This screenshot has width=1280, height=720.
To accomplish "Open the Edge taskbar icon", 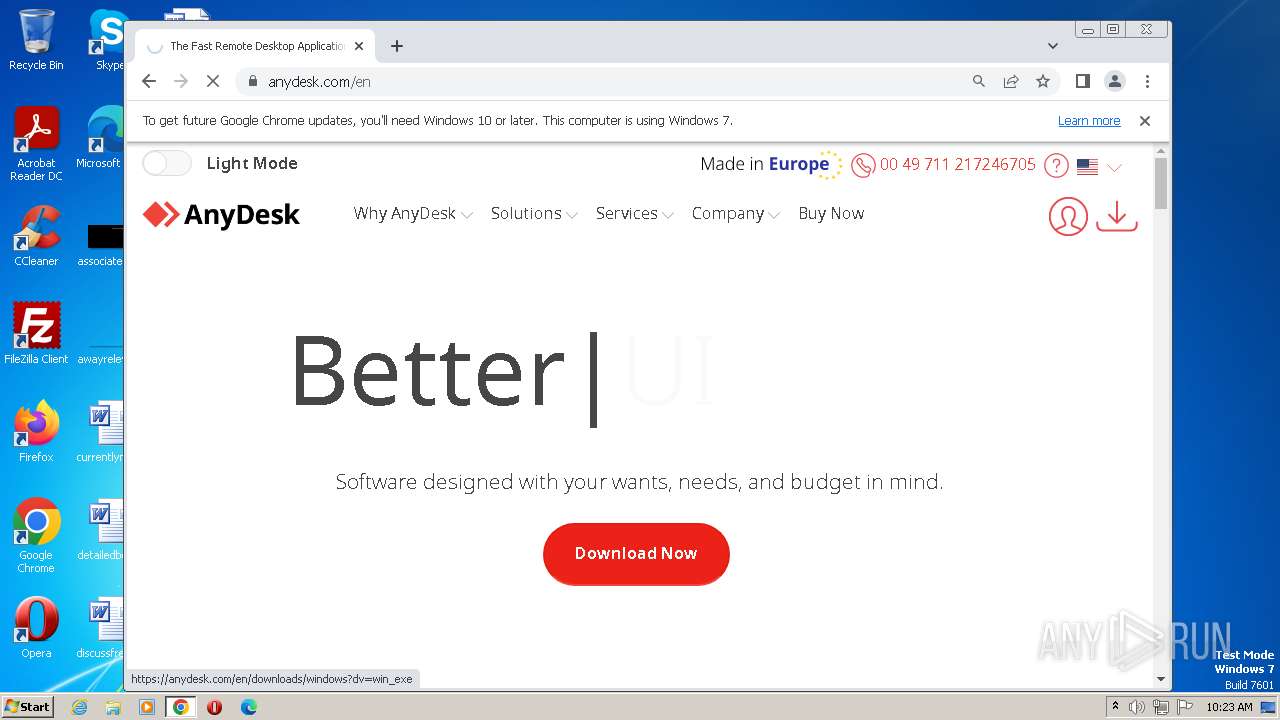I will [248, 707].
